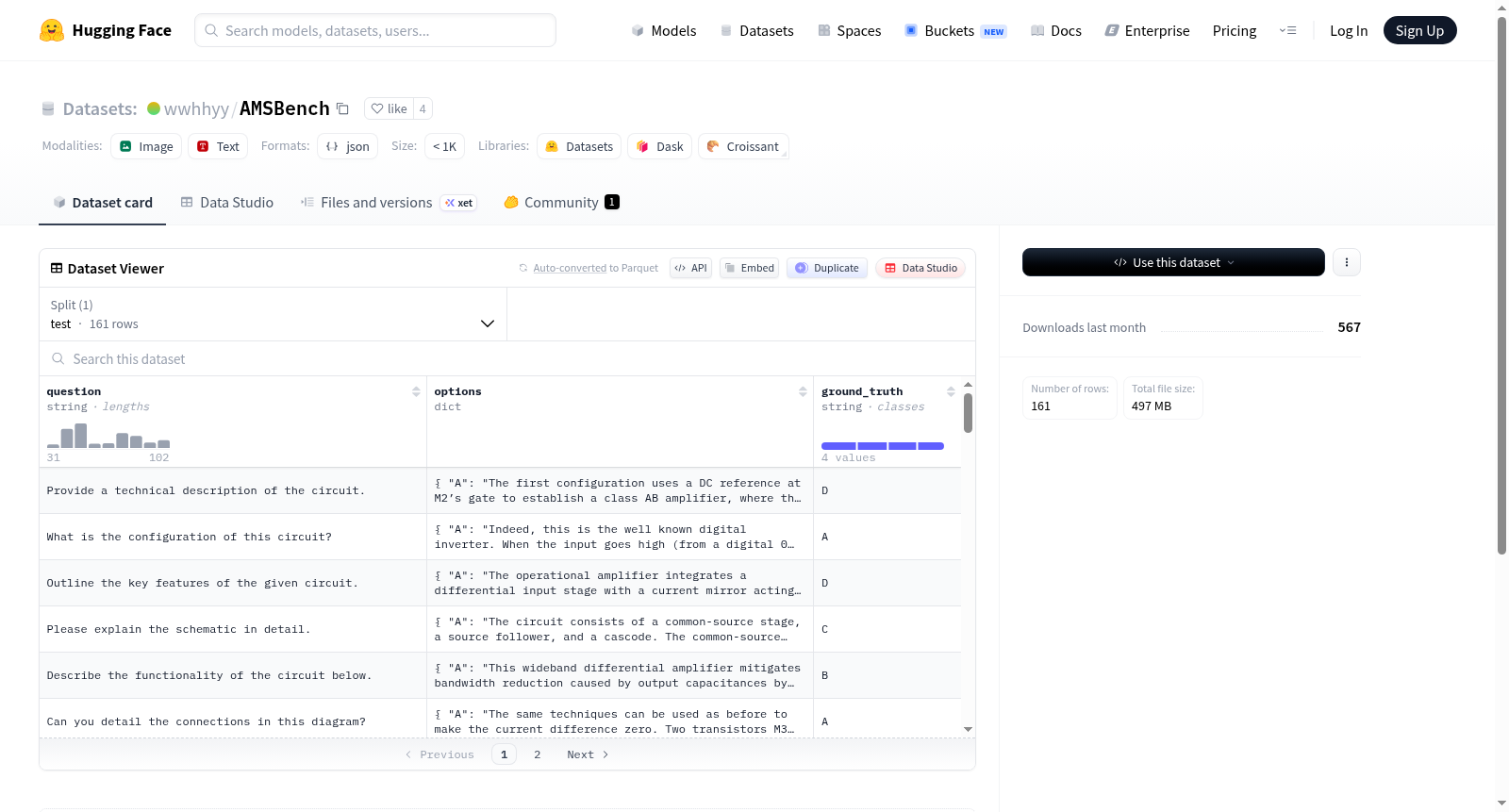The height and width of the screenshot is (812, 1509).
Task: Click the like count 4
Action: tap(423, 108)
